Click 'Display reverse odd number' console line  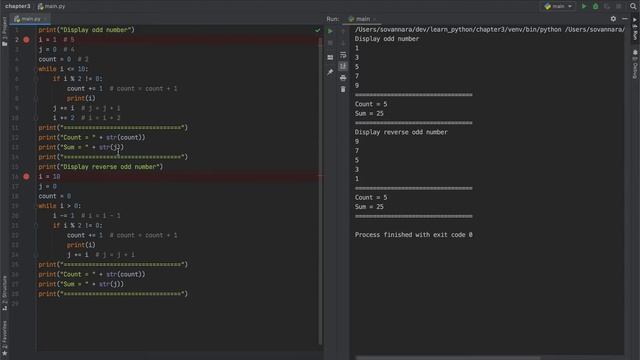coord(401,132)
